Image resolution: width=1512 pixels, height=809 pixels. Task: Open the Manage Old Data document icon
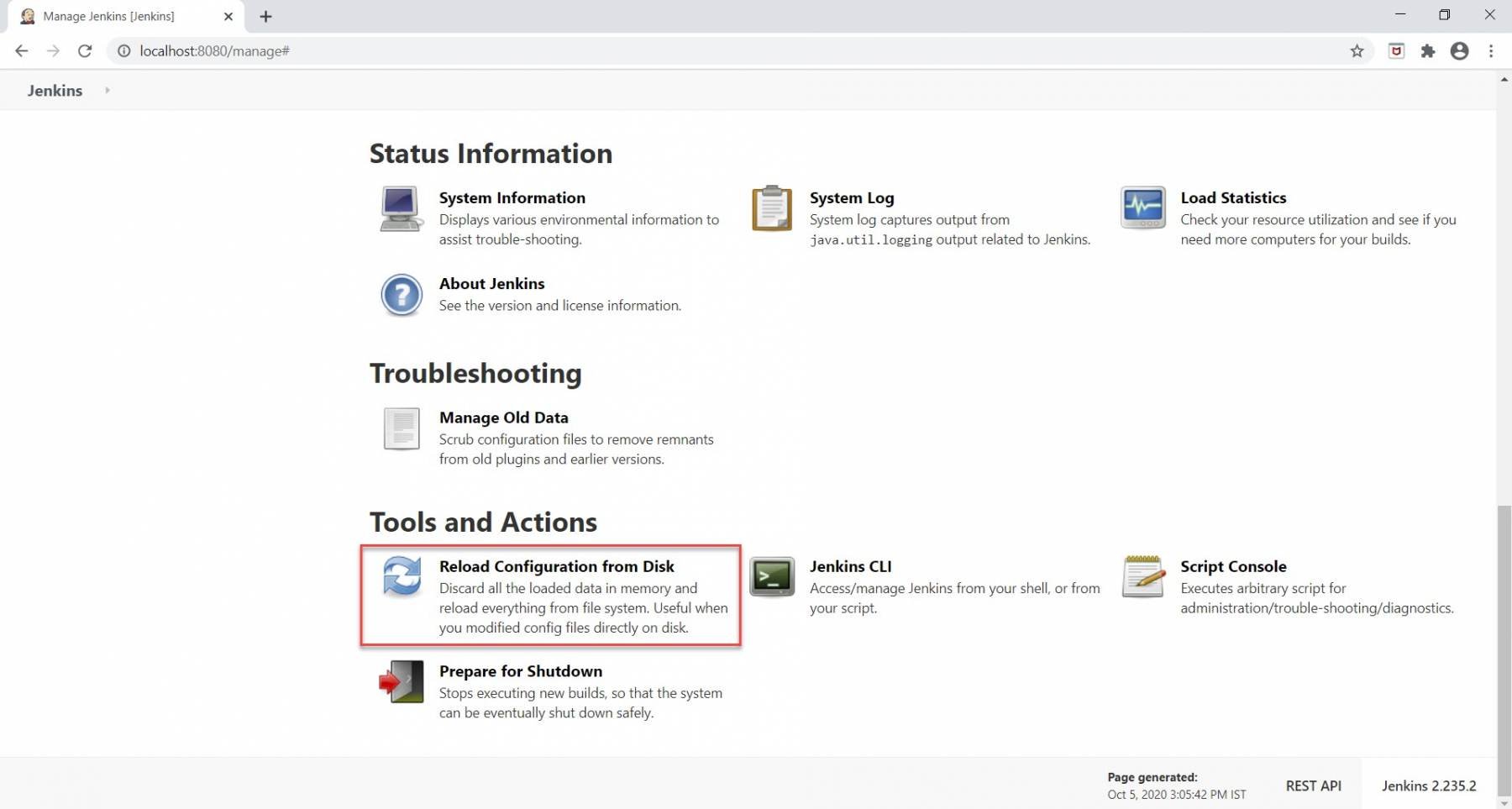pos(402,428)
